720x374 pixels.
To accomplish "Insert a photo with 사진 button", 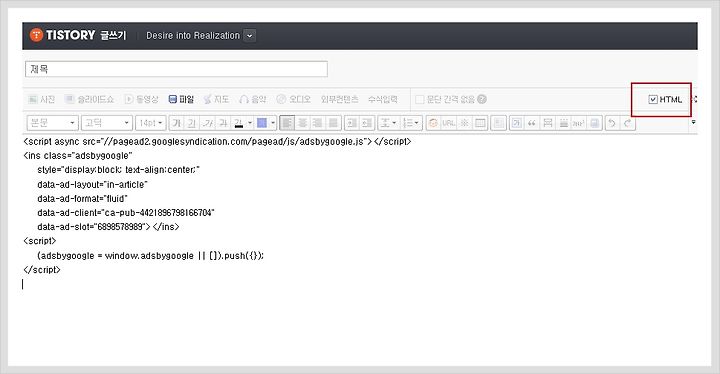I will click(x=41, y=99).
